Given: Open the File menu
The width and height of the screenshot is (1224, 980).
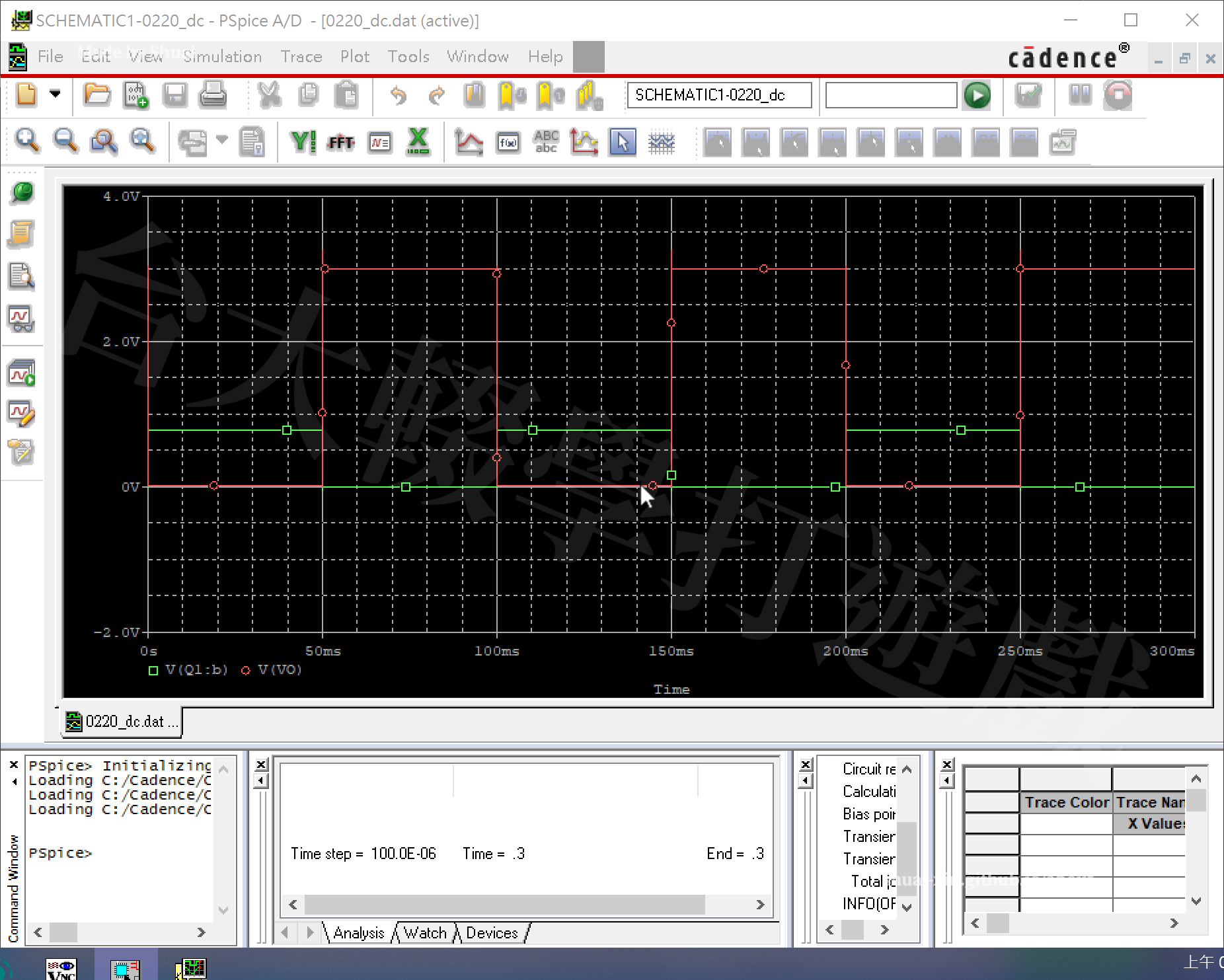Looking at the screenshot, I should point(50,56).
